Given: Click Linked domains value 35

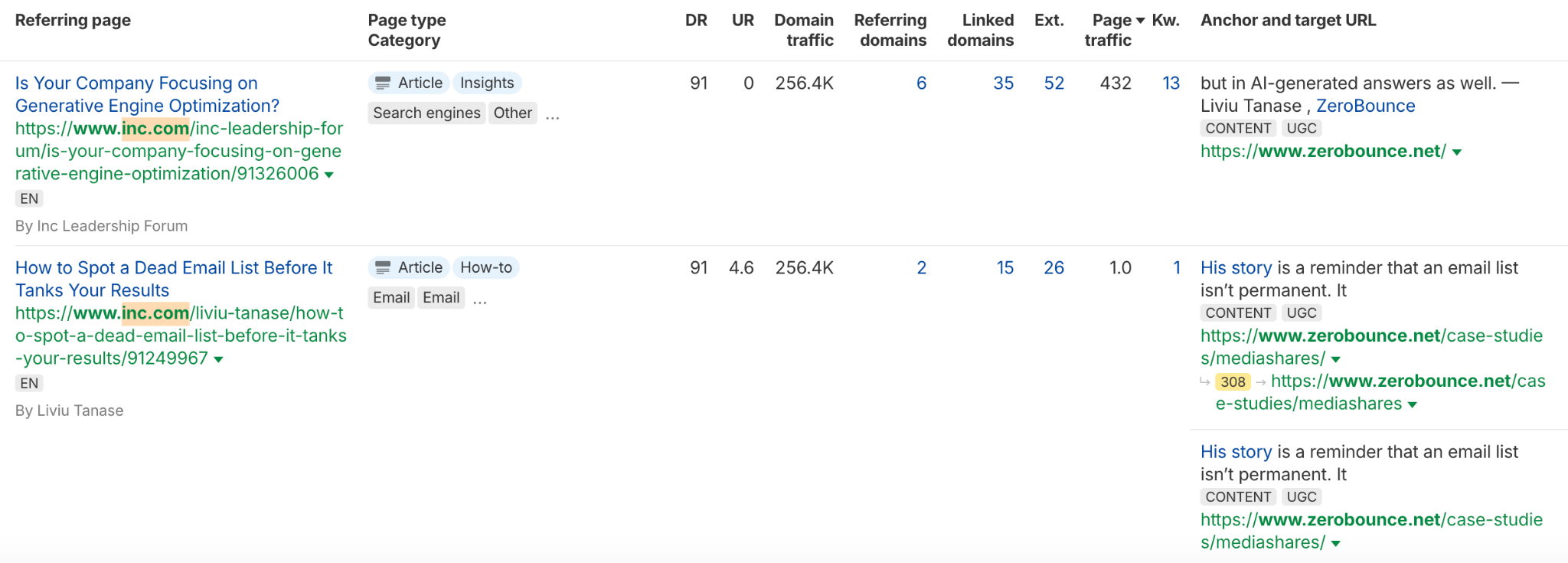Looking at the screenshot, I should point(1003,83).
